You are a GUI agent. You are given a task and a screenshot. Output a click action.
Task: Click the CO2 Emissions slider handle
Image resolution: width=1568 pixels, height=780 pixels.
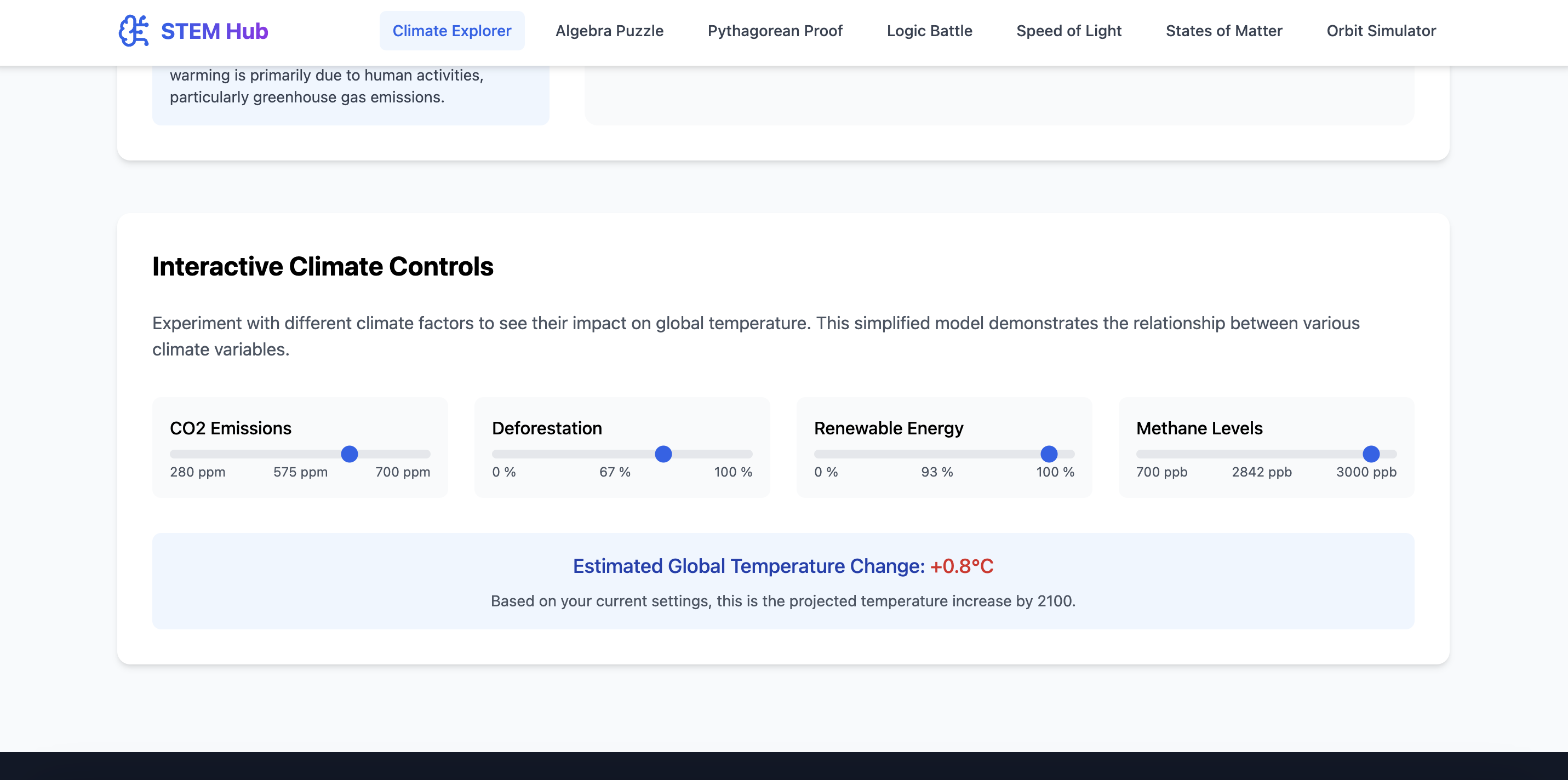tap(350, 454)
